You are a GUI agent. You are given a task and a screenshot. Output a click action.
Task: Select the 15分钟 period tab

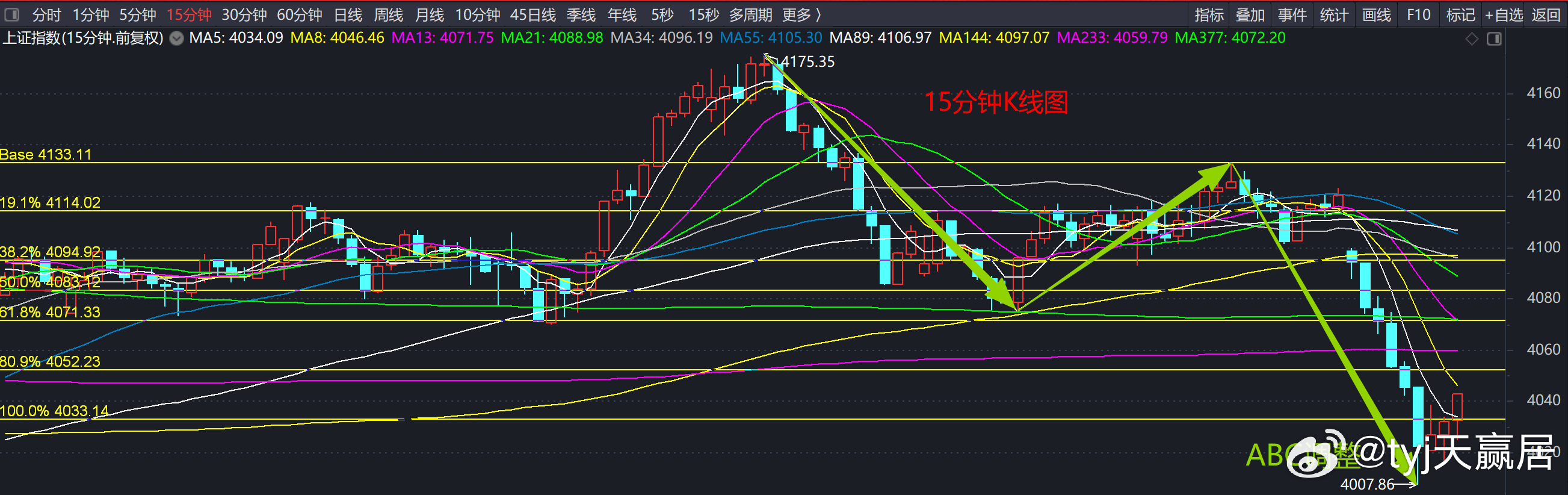(190, 14)
